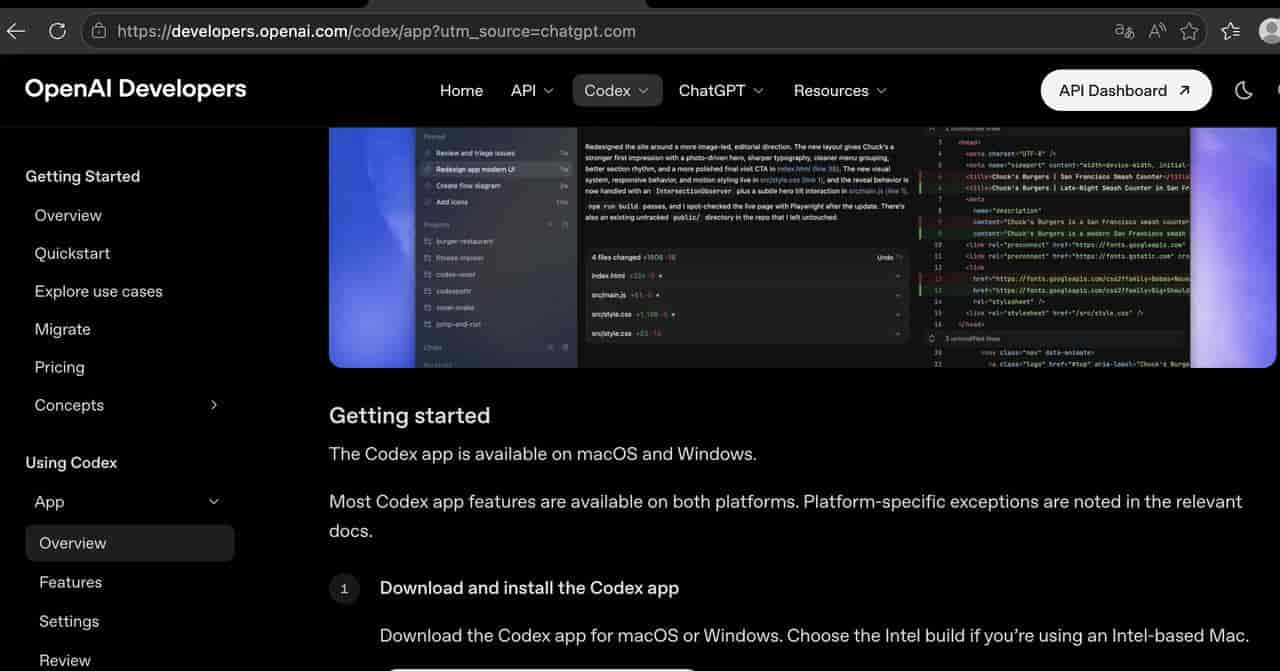Viewport: 1280px width, 671px height.
Task: Open the favorites list icon
Action: [1231, 31]
